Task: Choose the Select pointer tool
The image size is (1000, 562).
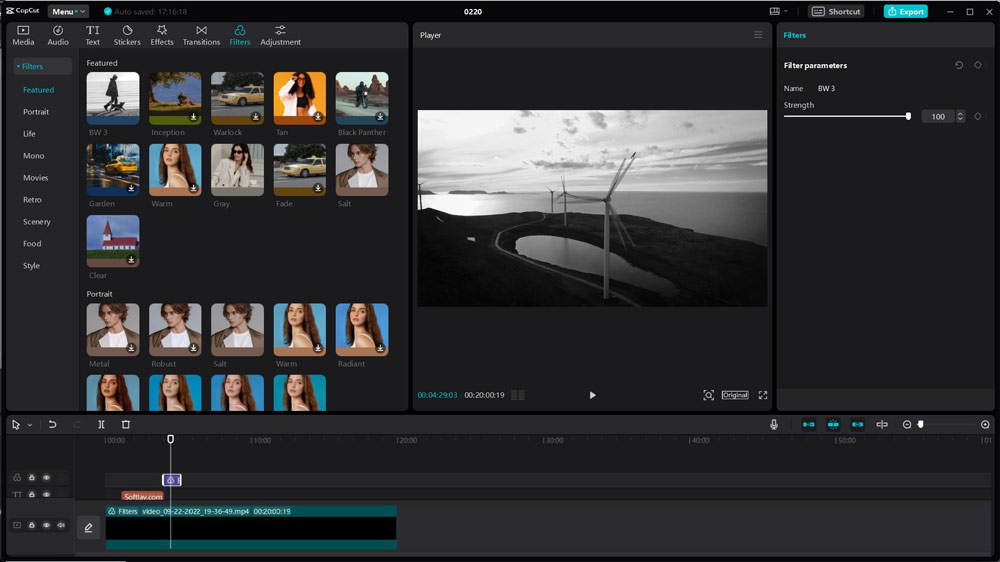Action: [x=16, y=424]
